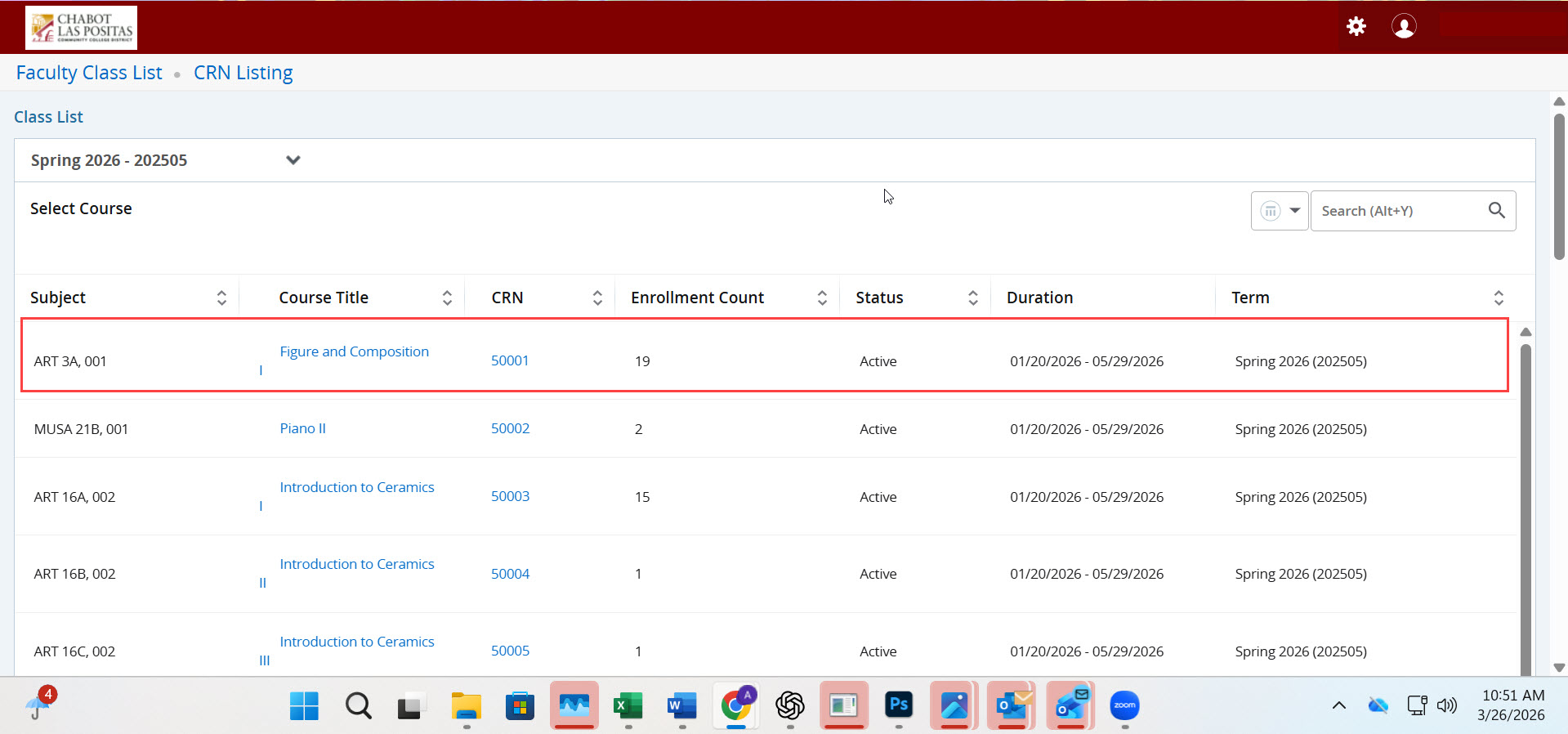The image size is (1568, 734).
Task: Go to Faculty Class List breadcrumb
Action: (89, 73)
